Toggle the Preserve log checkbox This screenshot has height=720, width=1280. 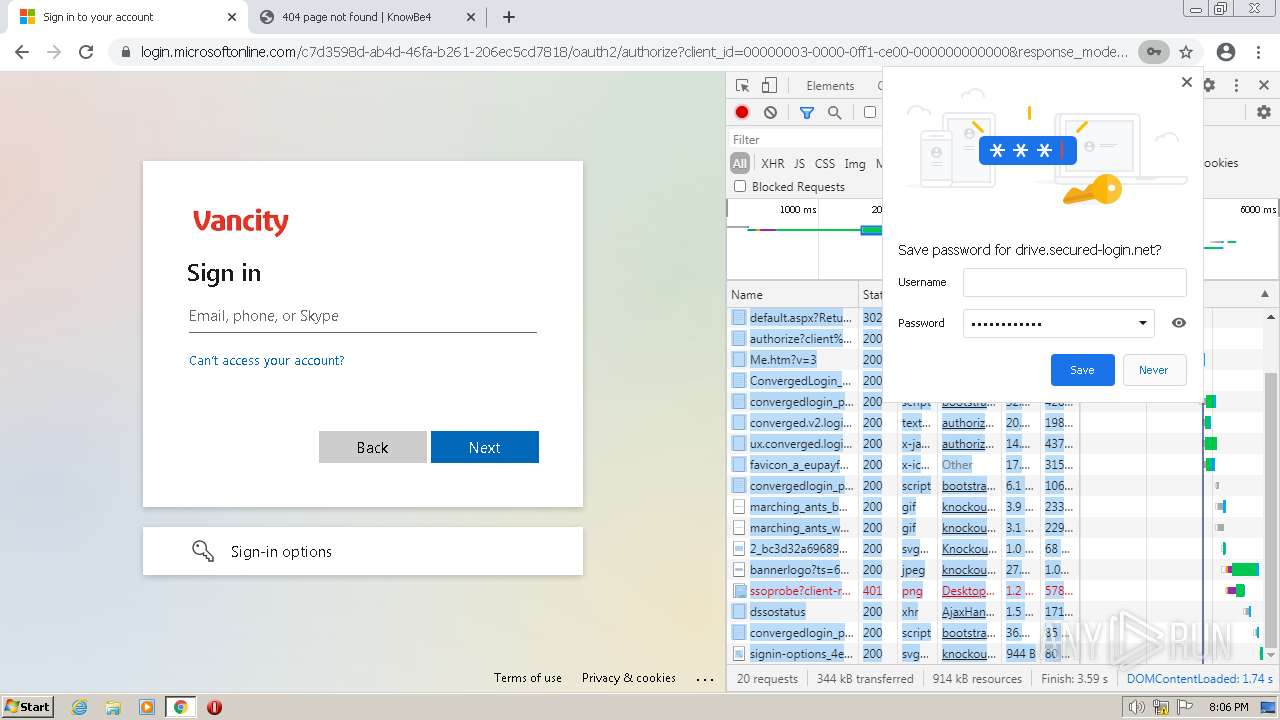[870, 113]
